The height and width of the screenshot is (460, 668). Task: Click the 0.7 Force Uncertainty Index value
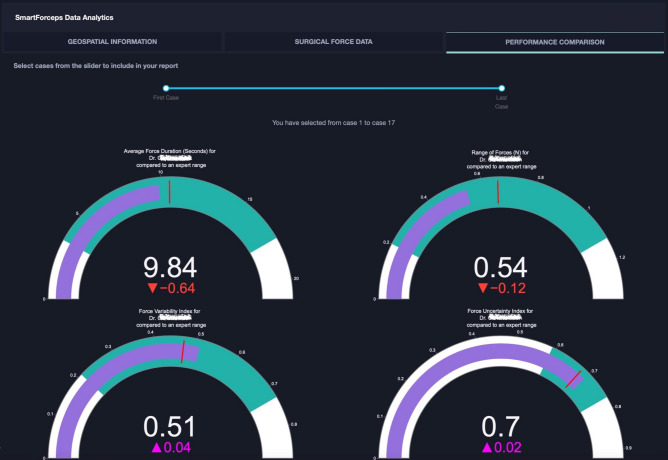pos(498,427)
